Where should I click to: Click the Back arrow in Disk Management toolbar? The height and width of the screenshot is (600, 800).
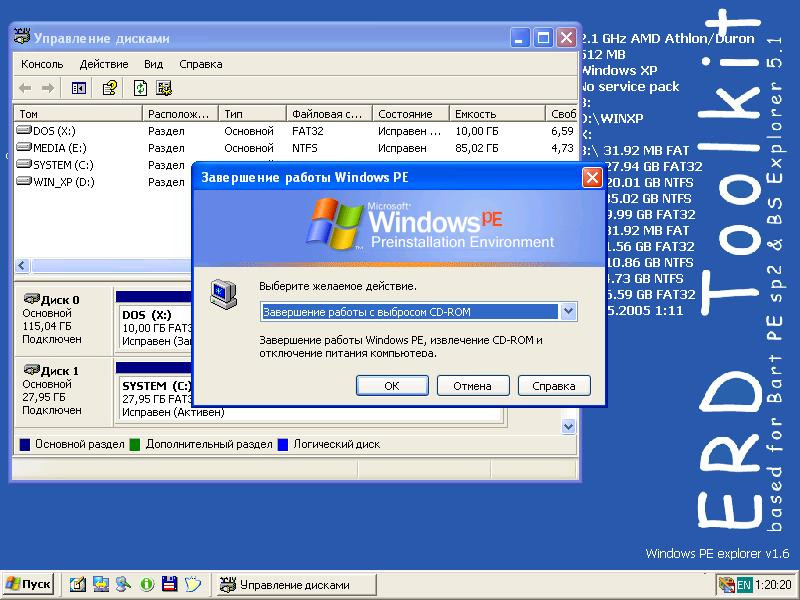[24, 88]
